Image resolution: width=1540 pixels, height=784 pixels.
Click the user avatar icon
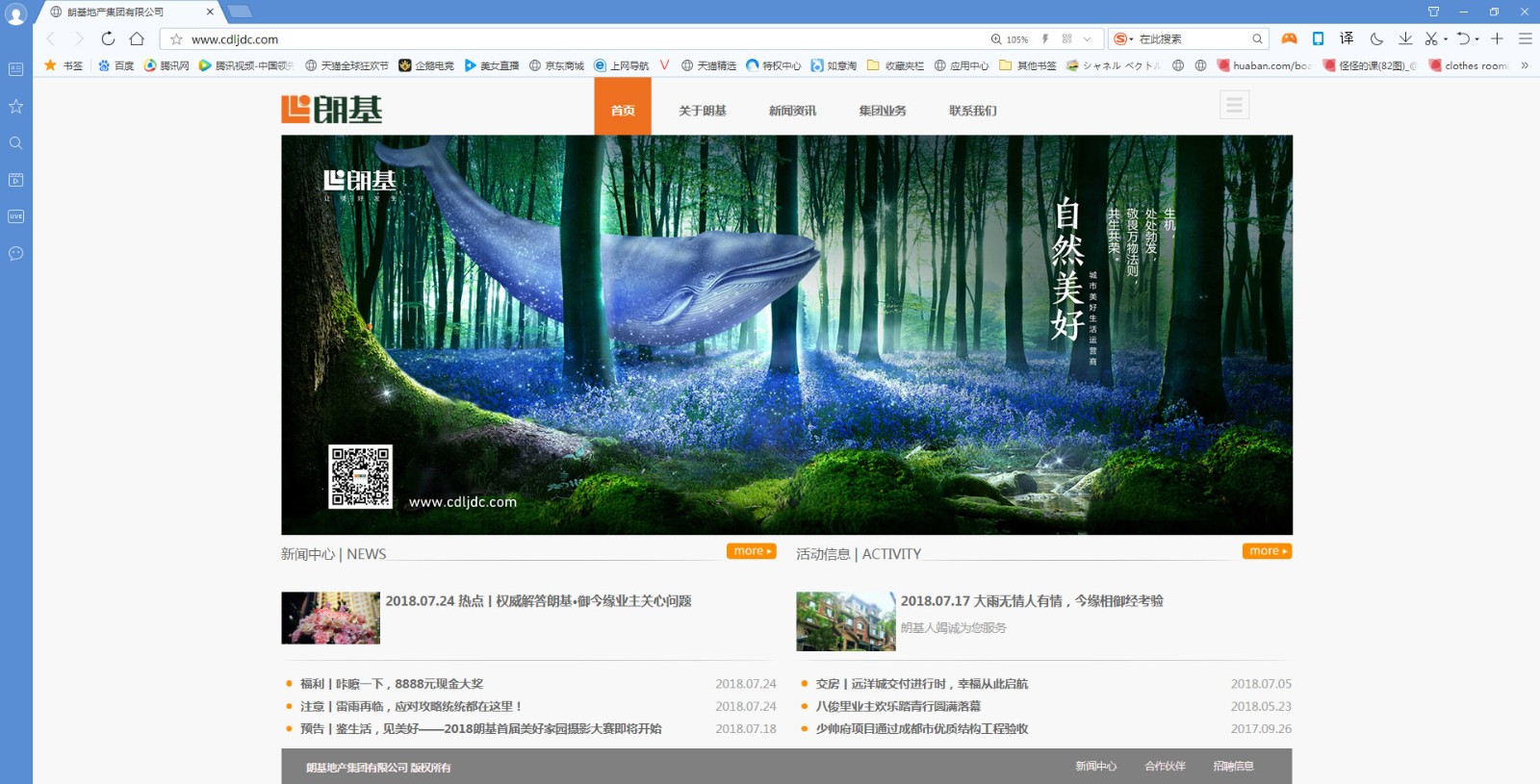click(x=15, y=15)
